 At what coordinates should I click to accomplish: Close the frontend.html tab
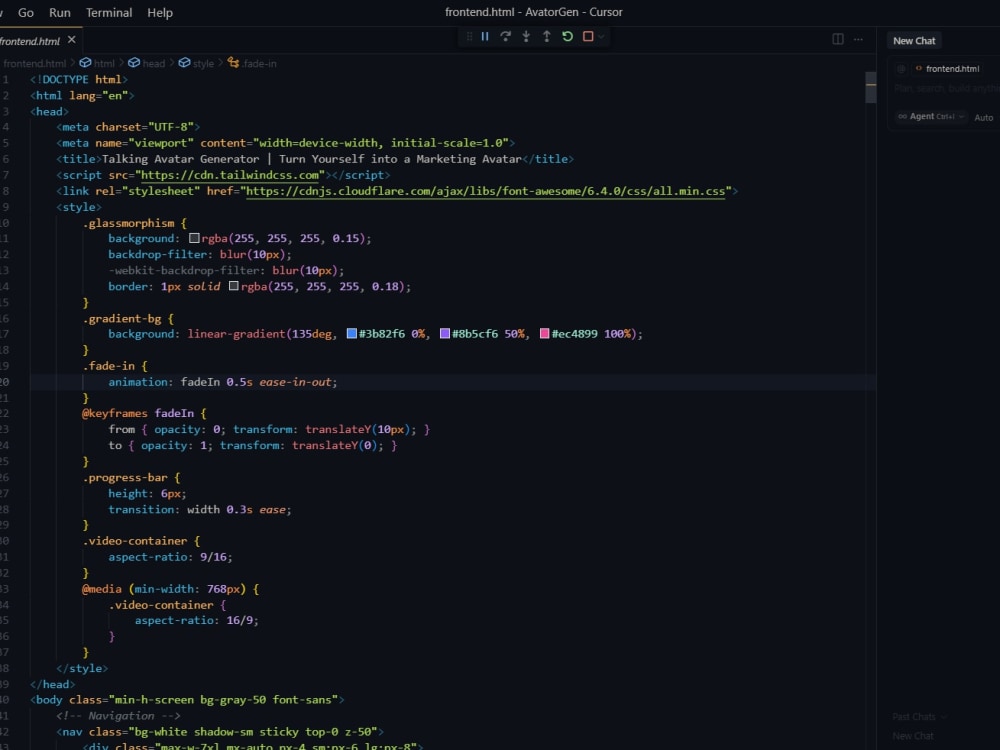[71, 40]
